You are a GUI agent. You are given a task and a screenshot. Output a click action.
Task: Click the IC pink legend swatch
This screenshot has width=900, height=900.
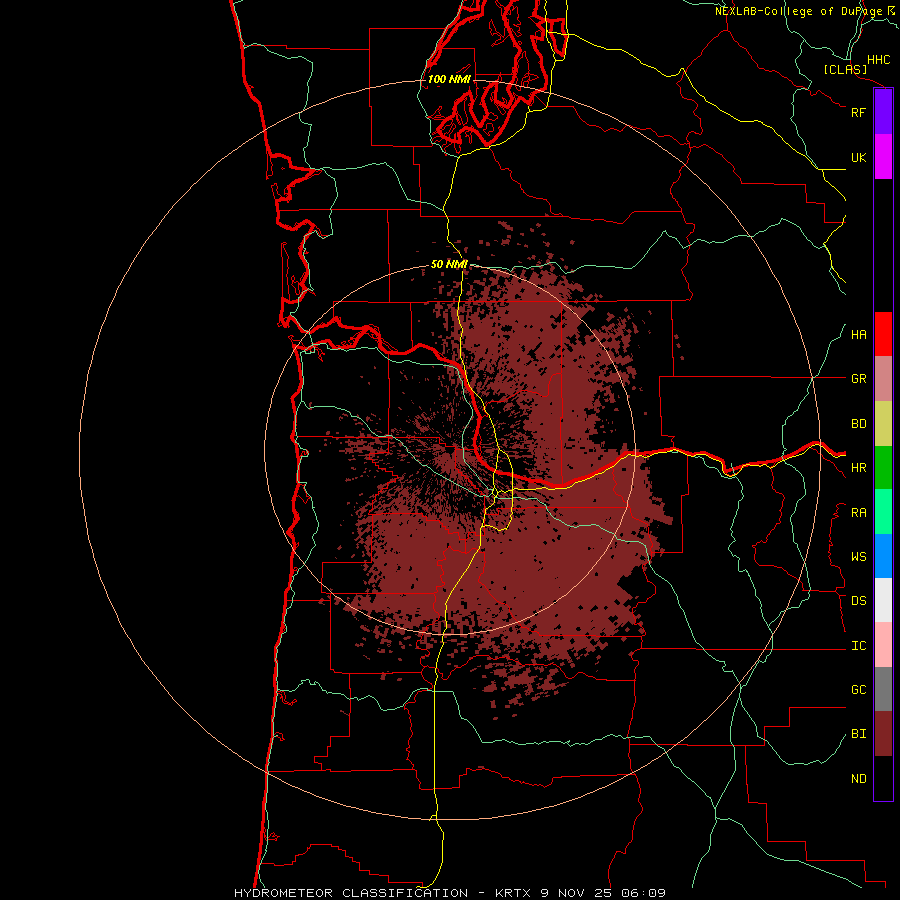tap(883, 645)
